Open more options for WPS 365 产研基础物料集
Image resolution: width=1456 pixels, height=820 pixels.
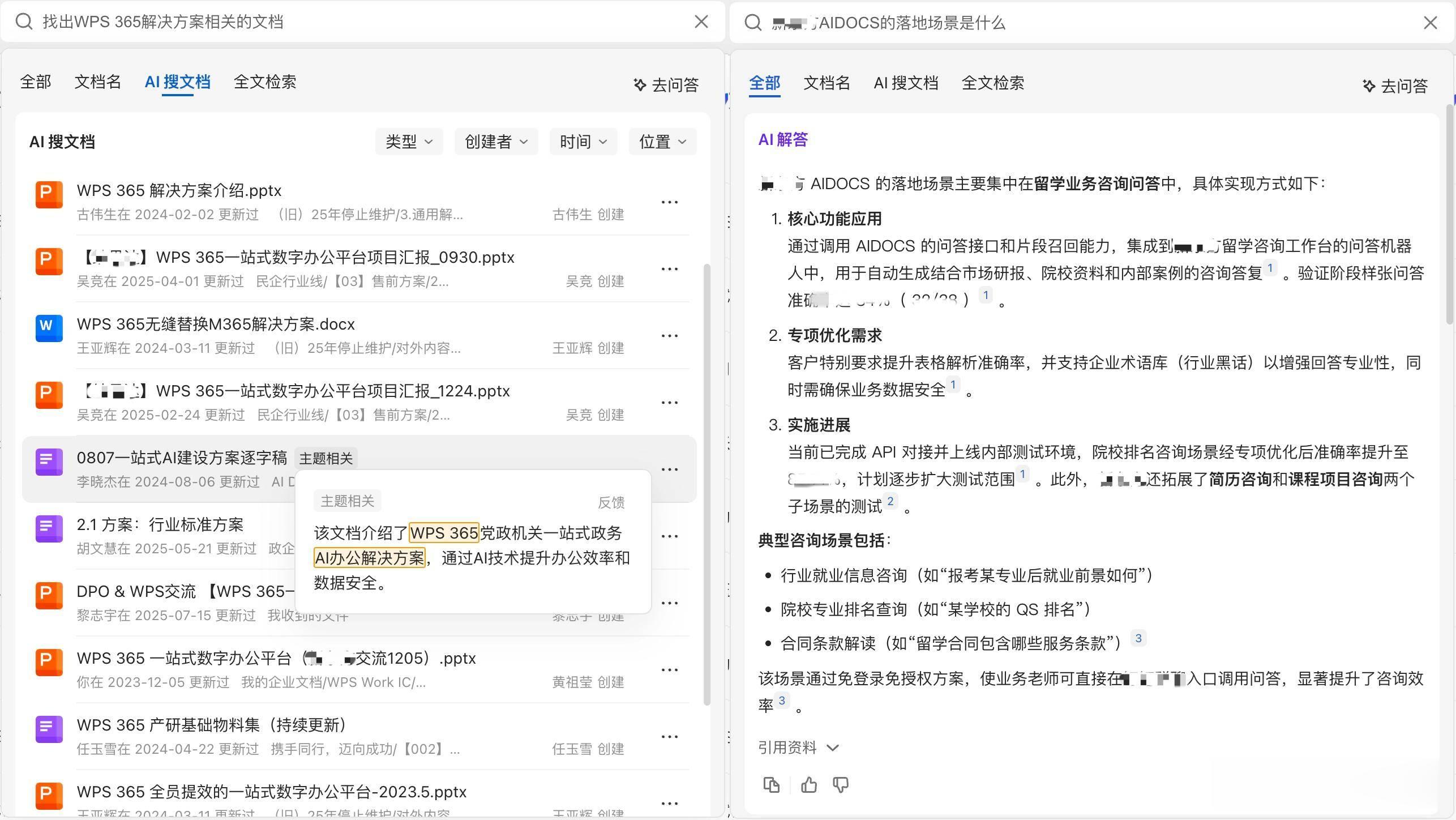670,736
